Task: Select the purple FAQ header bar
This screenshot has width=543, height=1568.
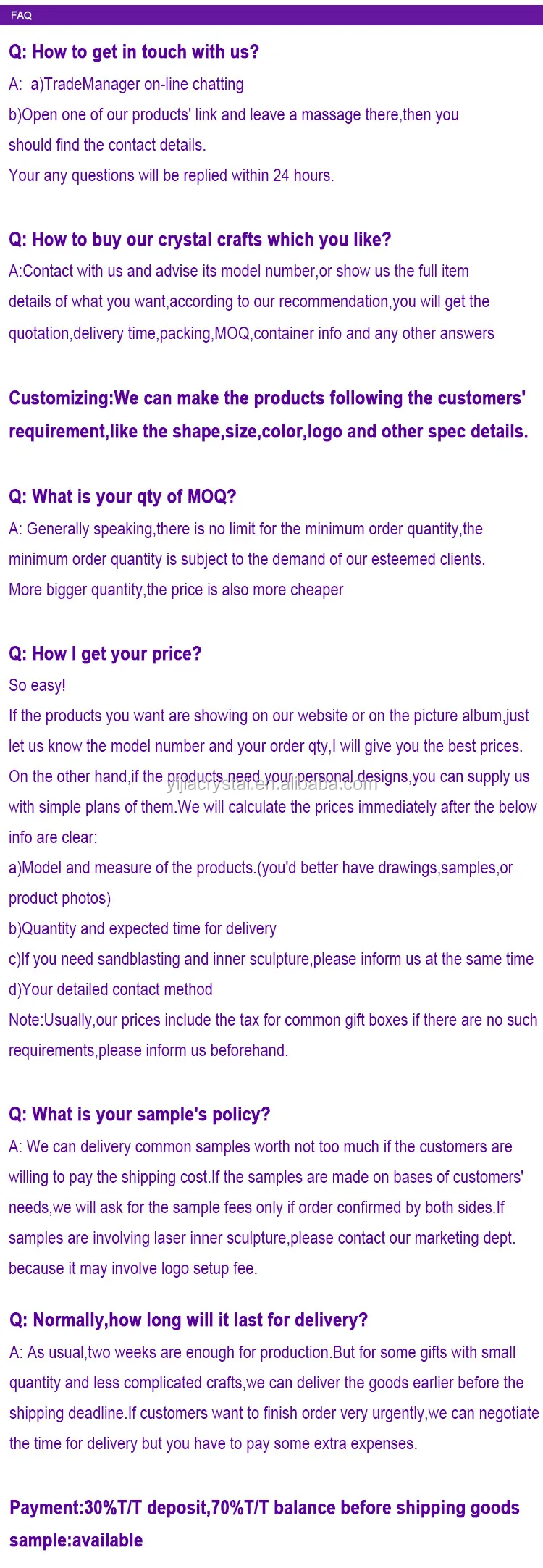Action: point(271,14)
